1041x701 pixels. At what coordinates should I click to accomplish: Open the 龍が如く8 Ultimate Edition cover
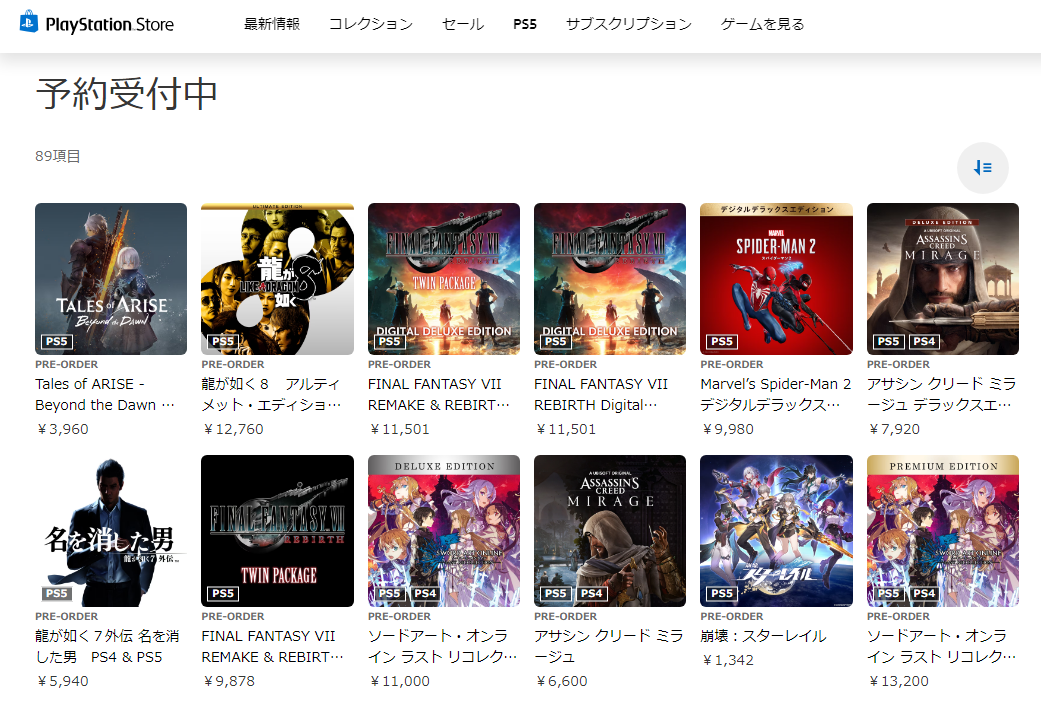click(x=278, y=279)
